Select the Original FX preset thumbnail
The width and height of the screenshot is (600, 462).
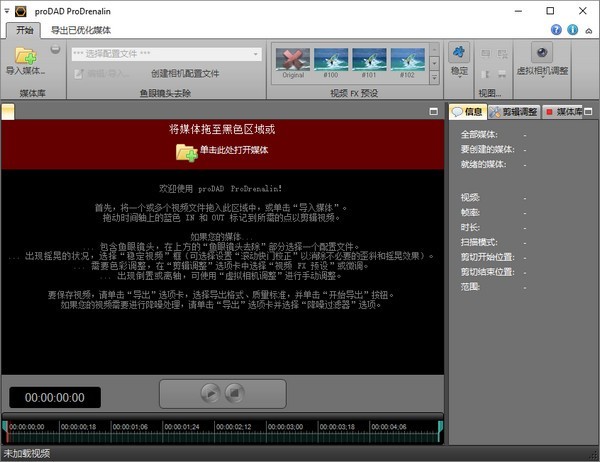(291, 60)
